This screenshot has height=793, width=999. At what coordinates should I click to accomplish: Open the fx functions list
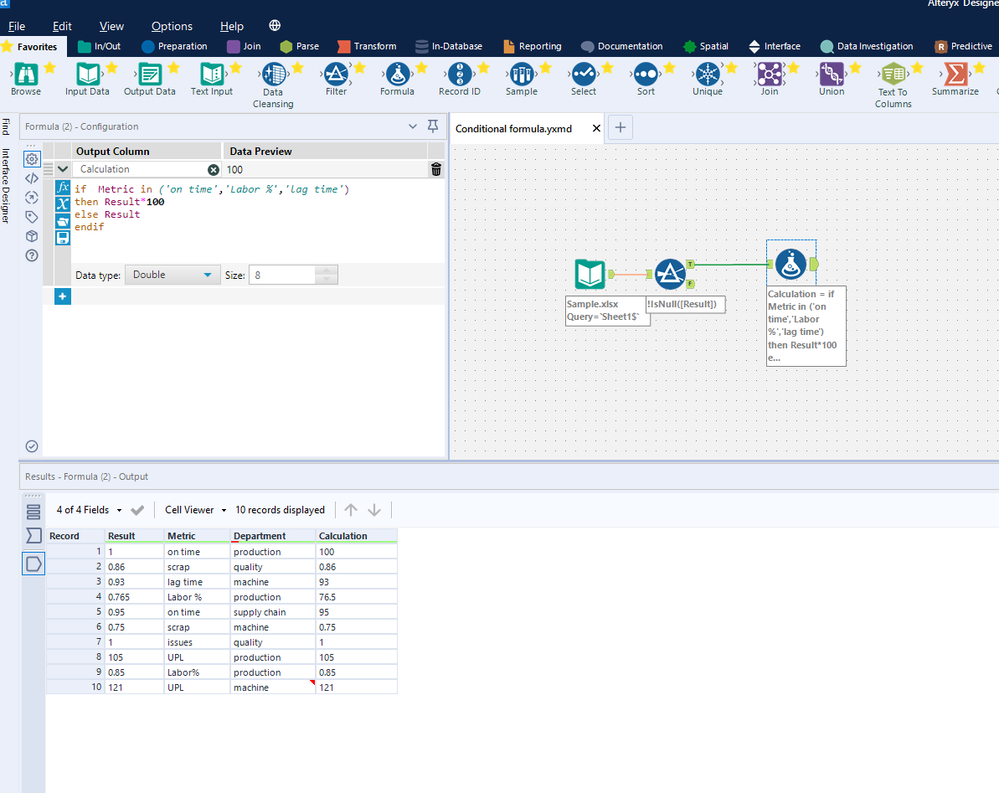click(x=63, y=188)
